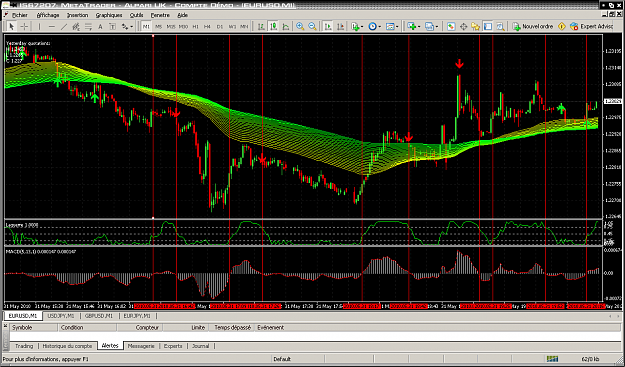625x367 pixels.
Task: Set chart type to bar chart
Action: click(x=261, y=27)
